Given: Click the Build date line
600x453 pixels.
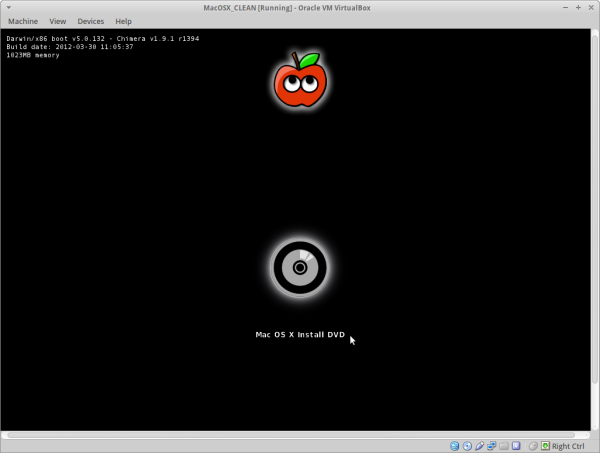Looking at the screenshot, I should point(70,47).
